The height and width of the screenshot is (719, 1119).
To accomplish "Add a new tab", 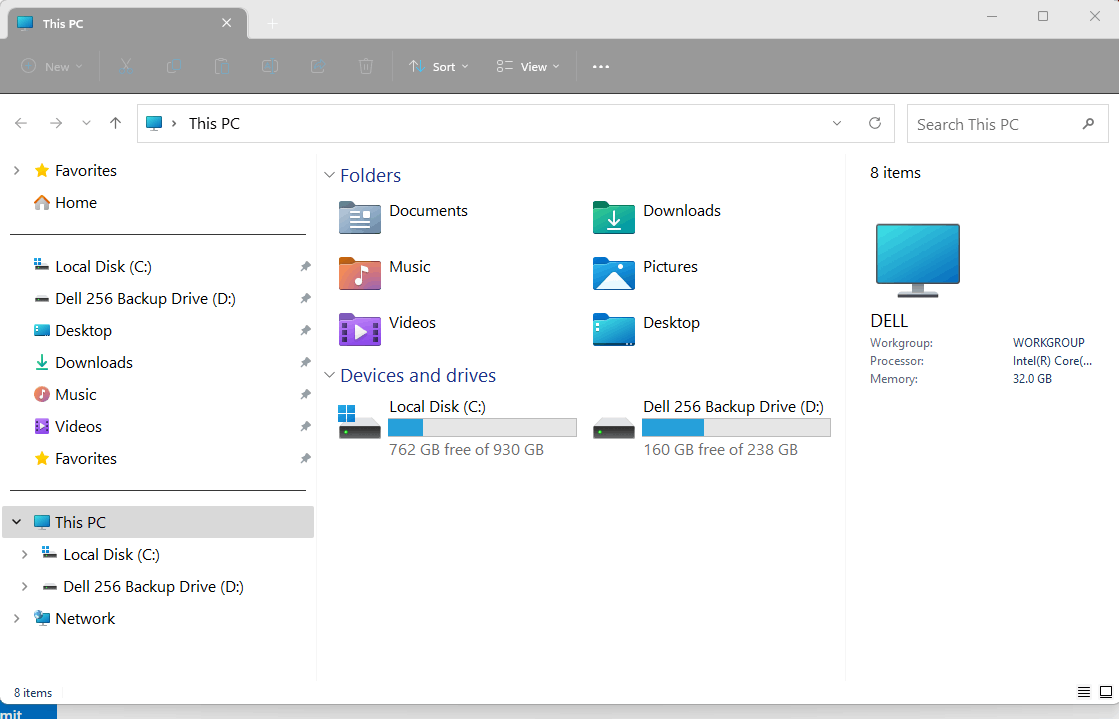I will click(272, 24).
